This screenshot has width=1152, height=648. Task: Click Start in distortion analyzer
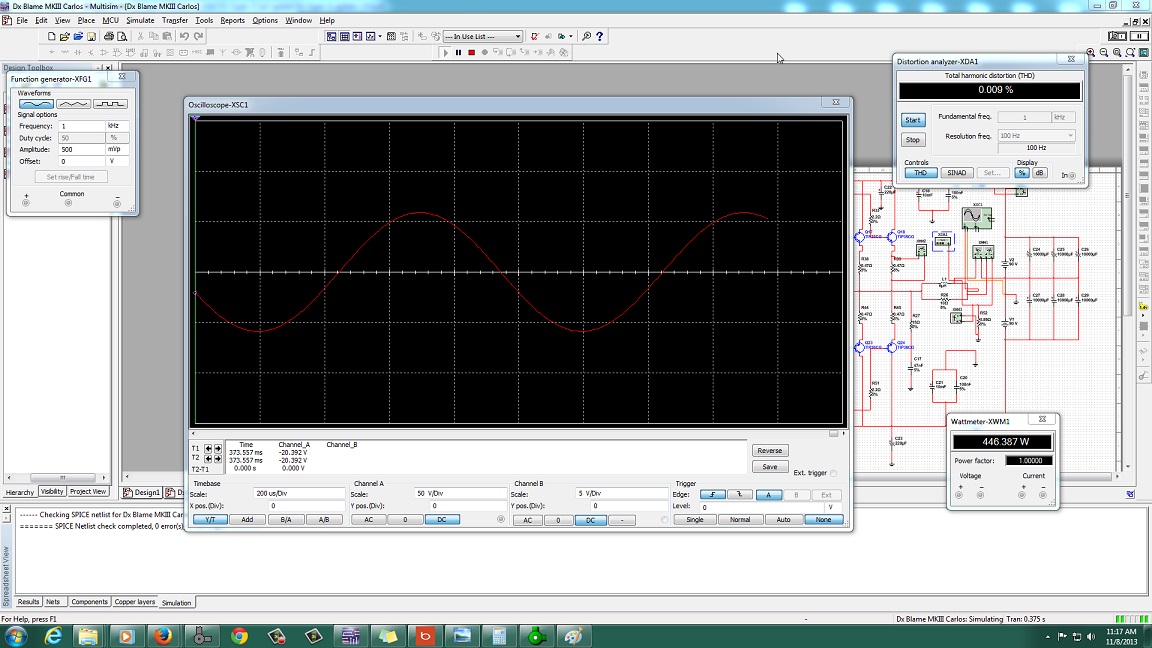point(912,120)
